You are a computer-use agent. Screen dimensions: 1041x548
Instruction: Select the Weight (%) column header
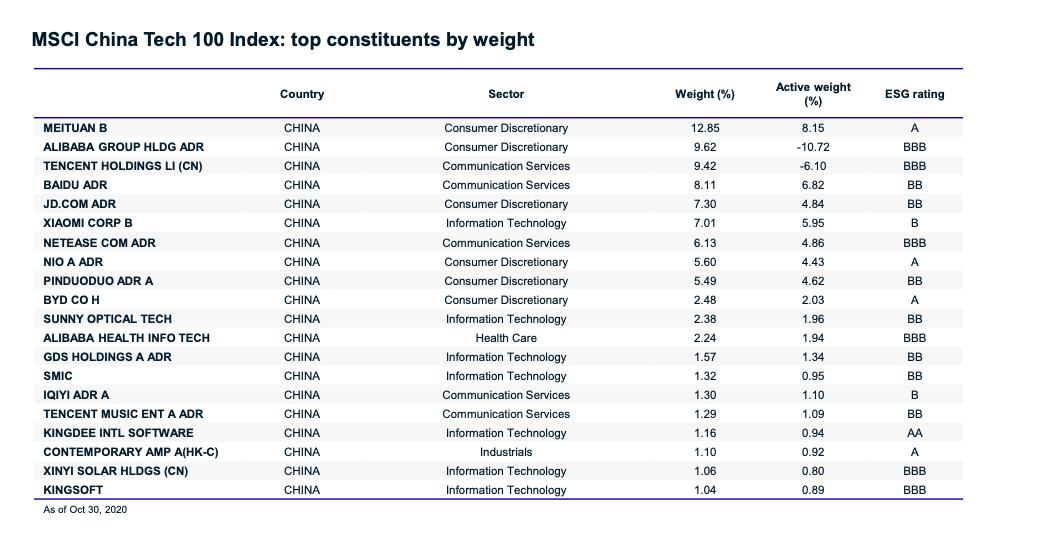(x=704, y=94)
